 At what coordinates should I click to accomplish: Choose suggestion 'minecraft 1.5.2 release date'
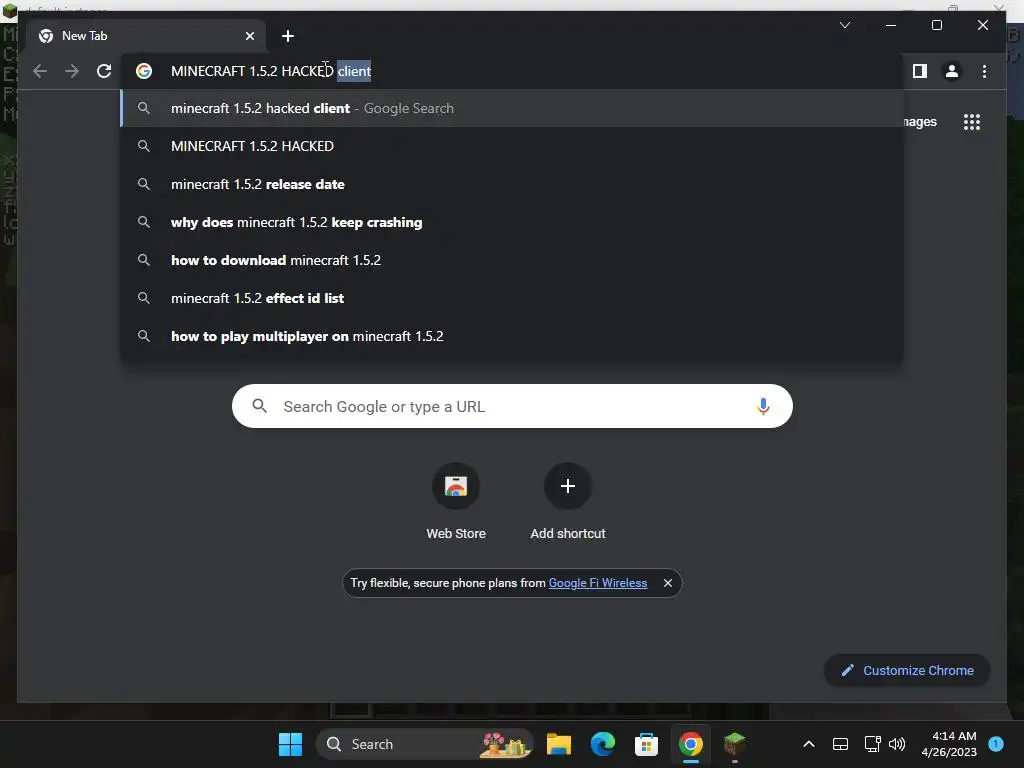click(x=512, y=184)
